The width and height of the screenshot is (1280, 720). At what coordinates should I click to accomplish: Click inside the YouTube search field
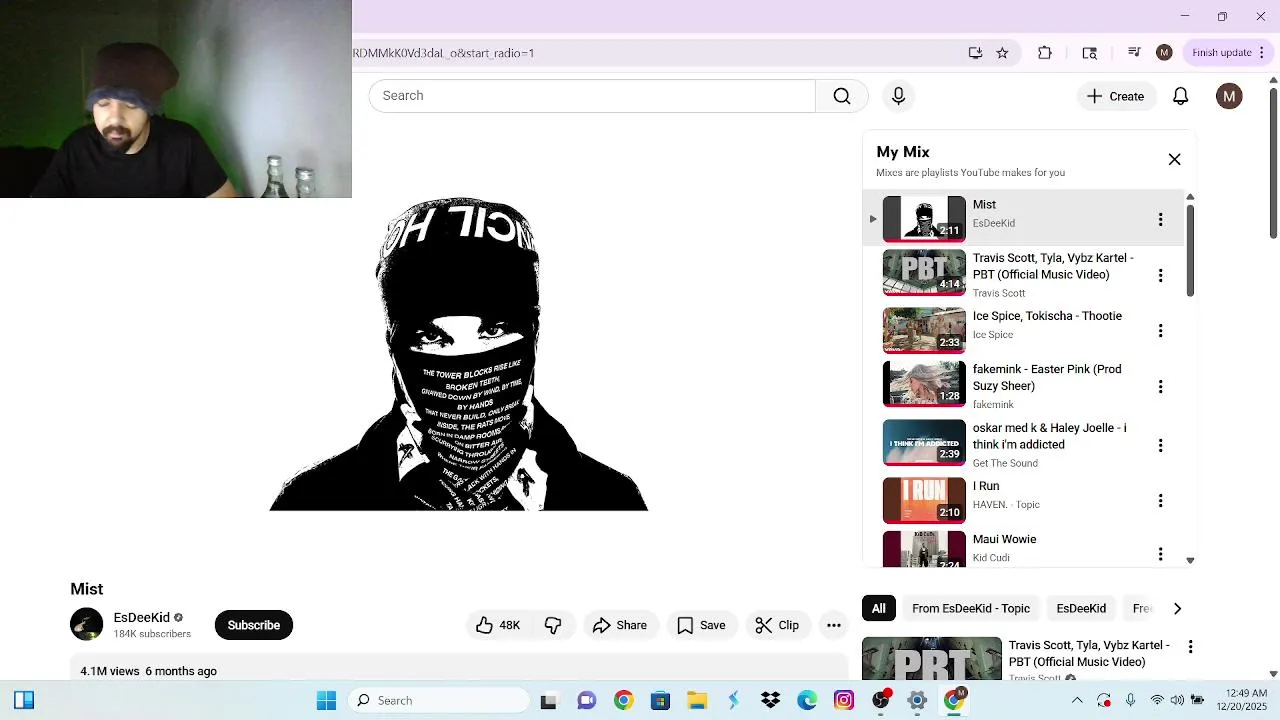click(592, 96)
